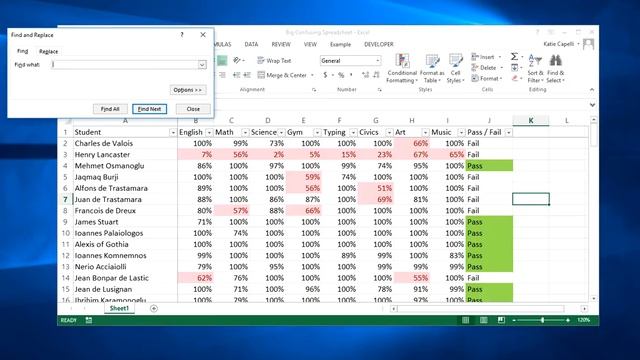Image resolution: width=640 pixels, height=360 pixels.
Task: Open the Math column filter dropdown
Action: click(245, 133)
